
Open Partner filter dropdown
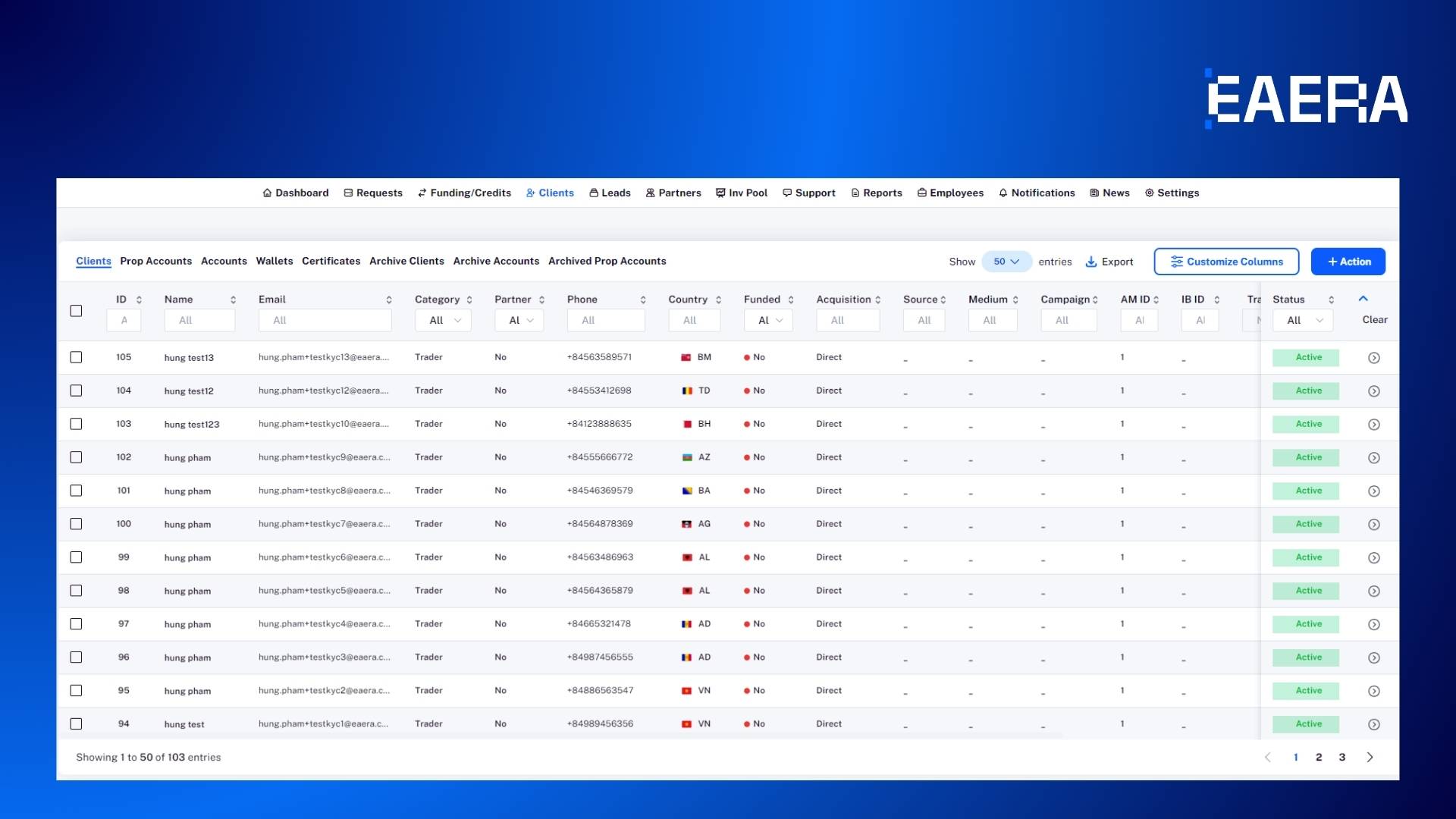click(x=519, y=321)
